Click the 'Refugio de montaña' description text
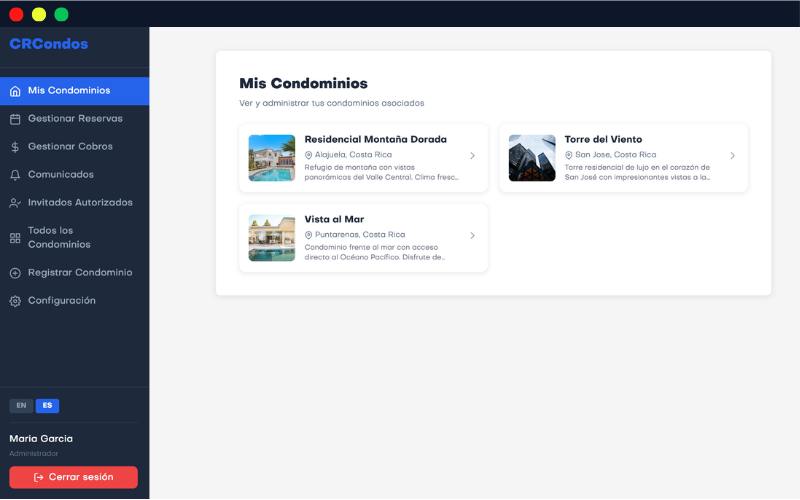Viewport: 800px width, 500px height. coord(382,172)
